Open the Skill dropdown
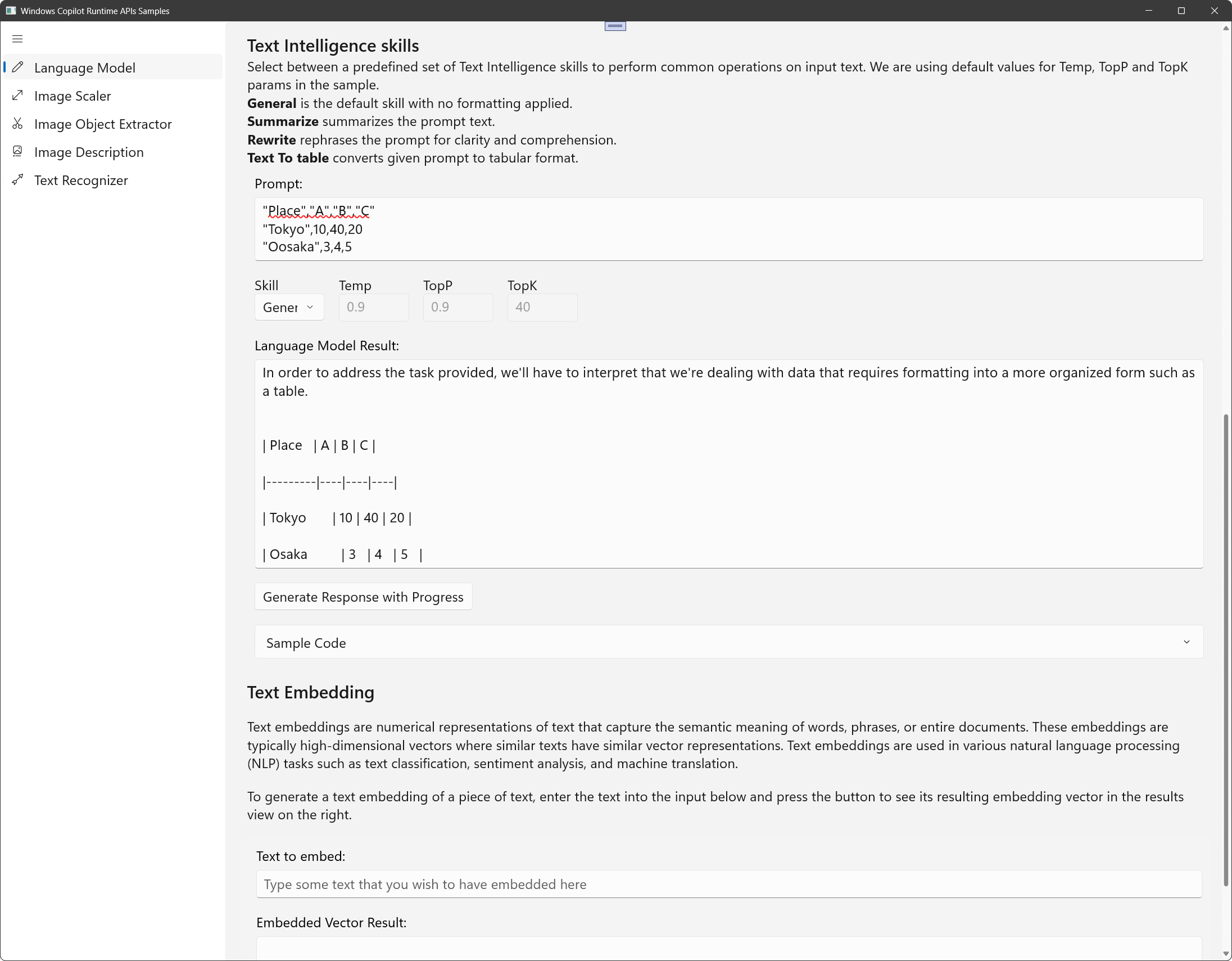Screen dimensions: 1232x961 pyautogui.click(x=289, y=308)
